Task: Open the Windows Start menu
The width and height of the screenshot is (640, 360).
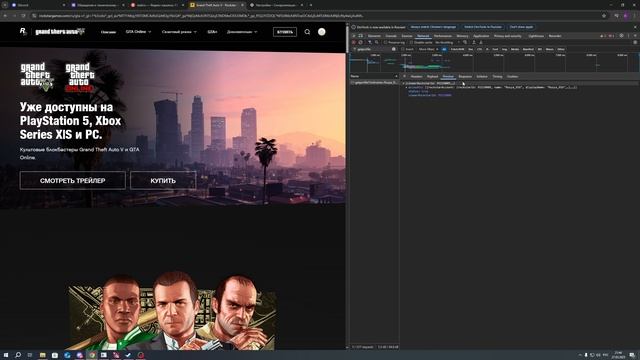Action: tap(6, 355)
